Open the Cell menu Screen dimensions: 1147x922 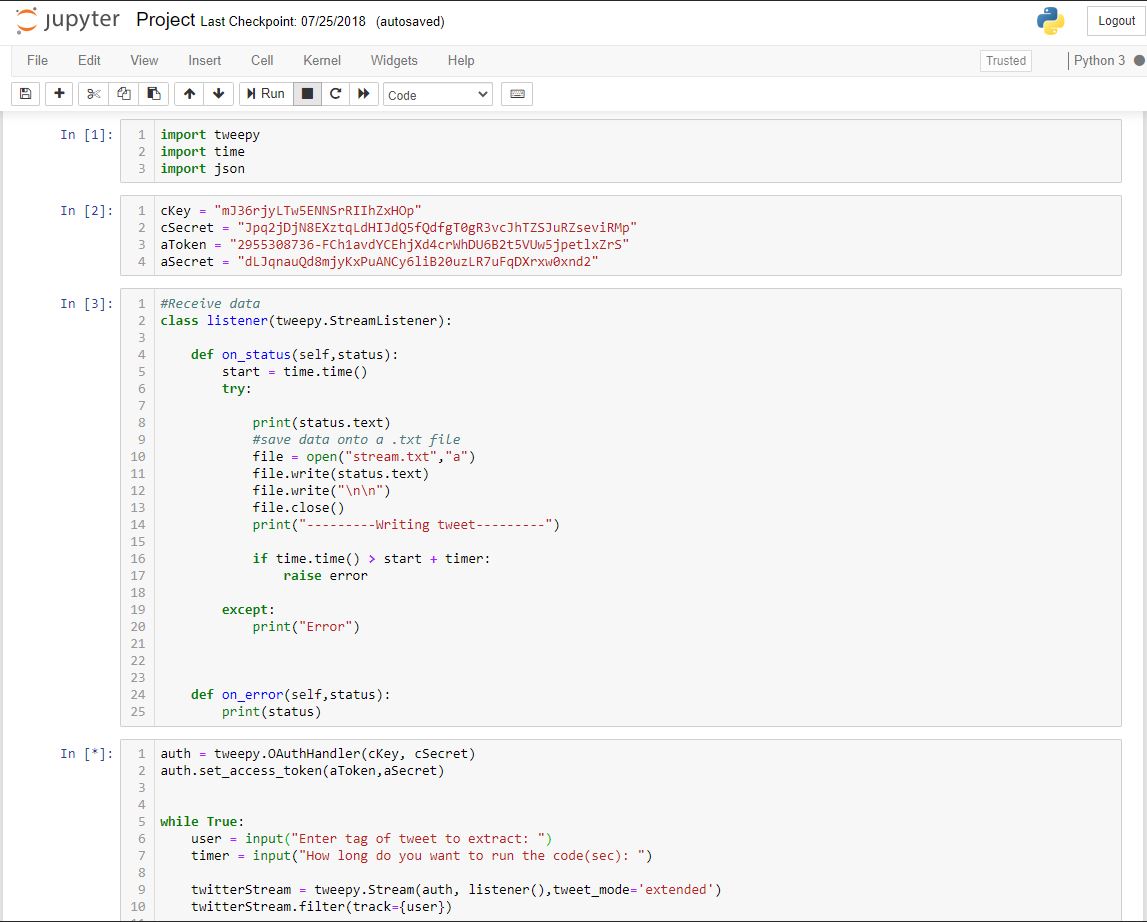coord(262,61)
